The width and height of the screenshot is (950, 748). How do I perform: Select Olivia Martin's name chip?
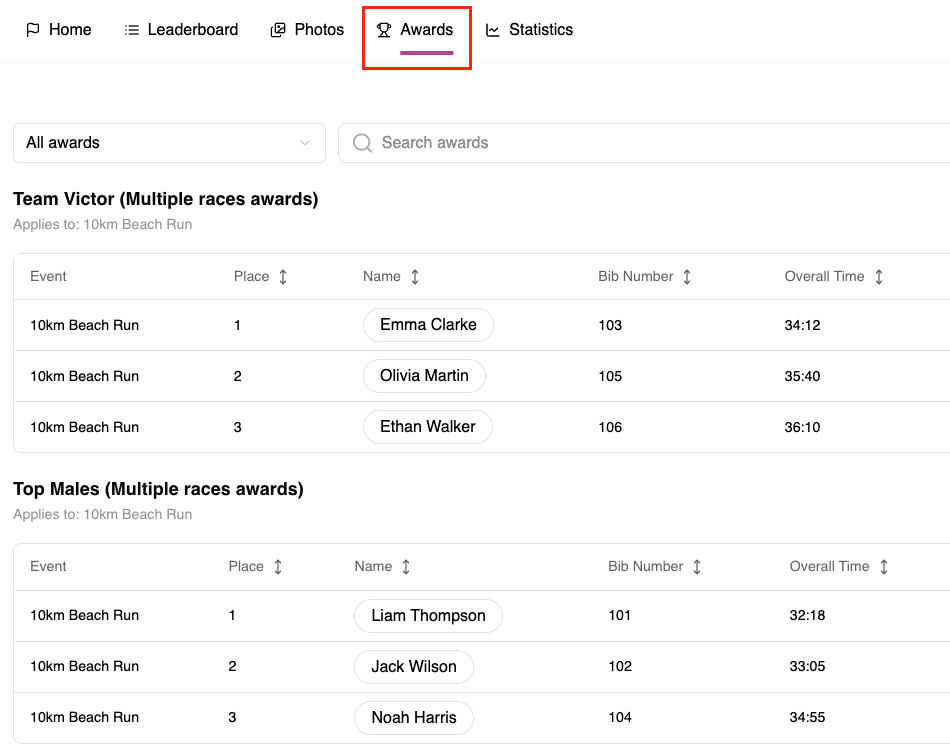(x=424, y=376)
